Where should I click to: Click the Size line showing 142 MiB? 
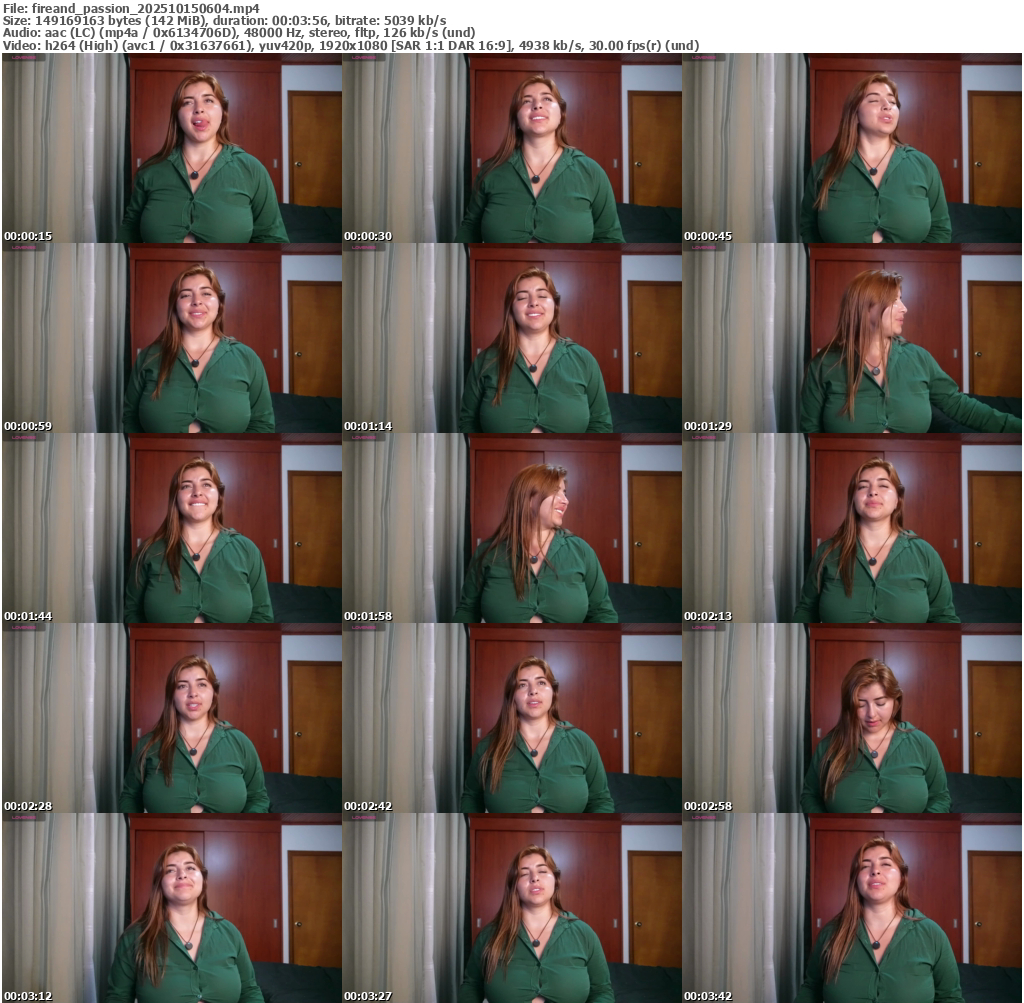(x=225, y=21)
